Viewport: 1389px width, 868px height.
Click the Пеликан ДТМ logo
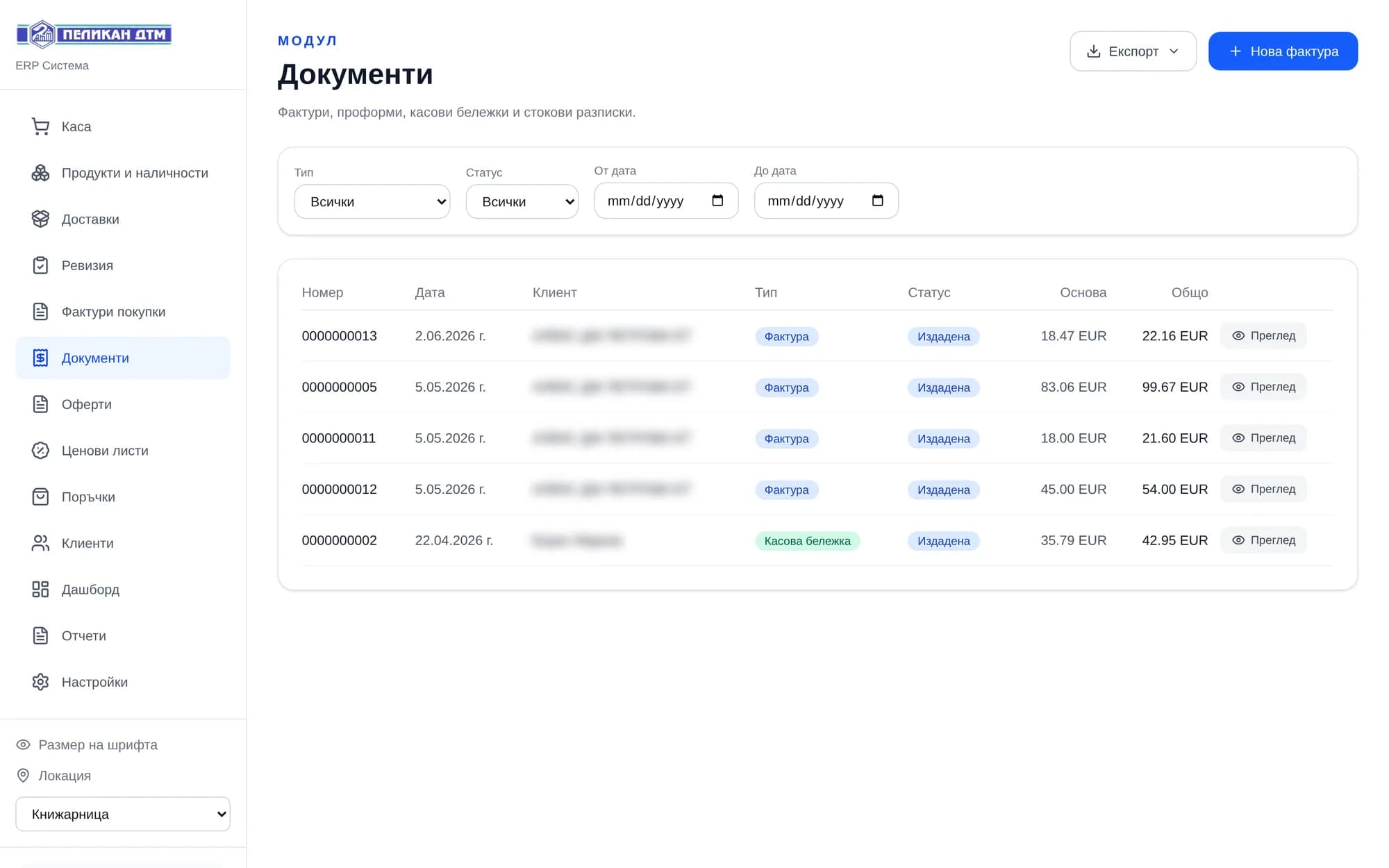94,34
